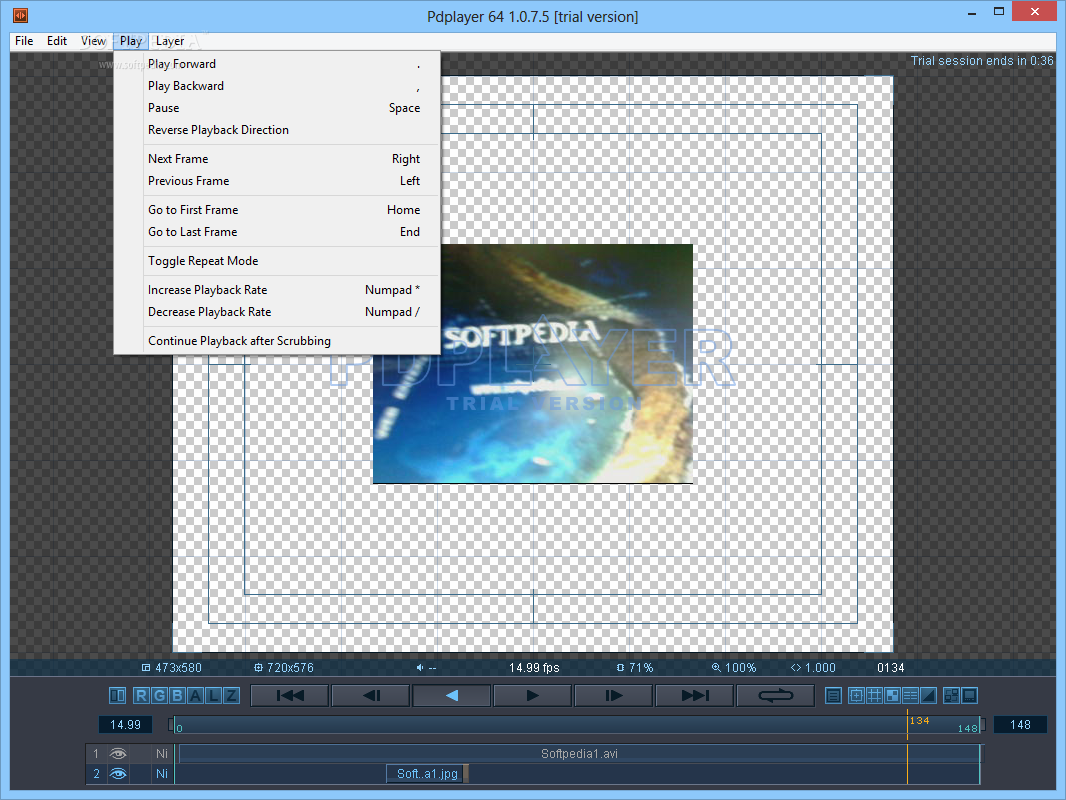Click the 71% memory status readout
This screenshot has height=800, width=1066.
pyautogui.click(x=635, y=668)
